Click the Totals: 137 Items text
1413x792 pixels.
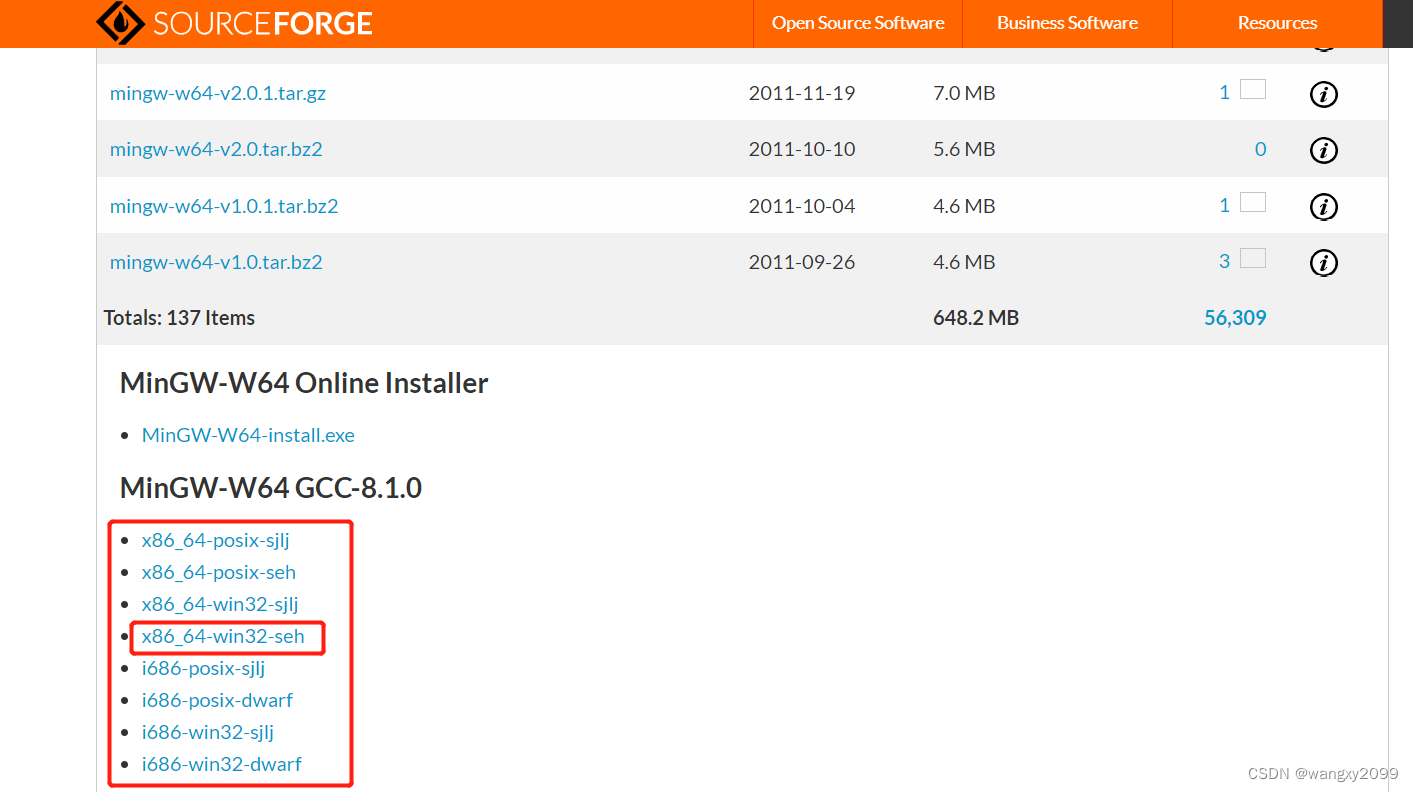click(179, 318)
